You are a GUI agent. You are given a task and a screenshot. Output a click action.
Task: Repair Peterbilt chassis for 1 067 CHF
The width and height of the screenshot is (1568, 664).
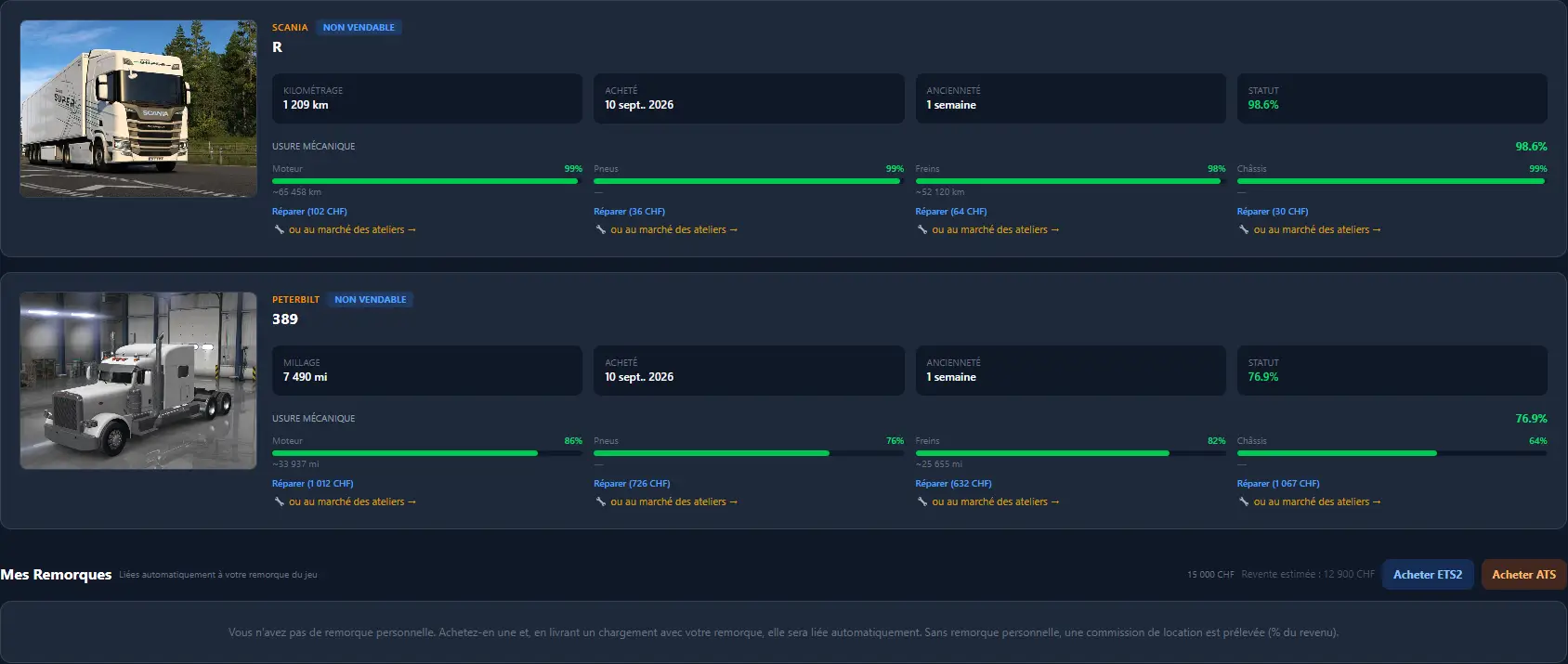tap(1277, 484)
